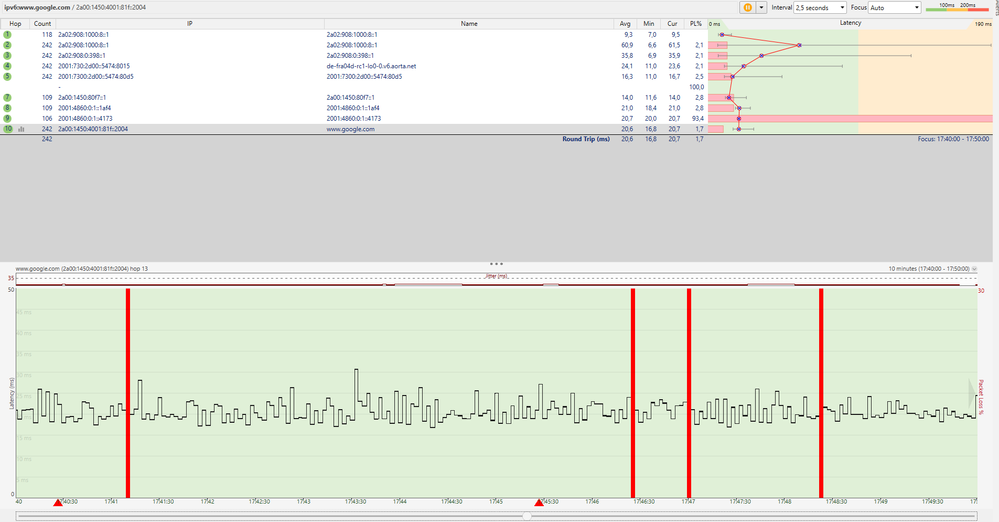Select the hop 7 number icon
This screenshot has width=999, height=522.
pos(7,97)
